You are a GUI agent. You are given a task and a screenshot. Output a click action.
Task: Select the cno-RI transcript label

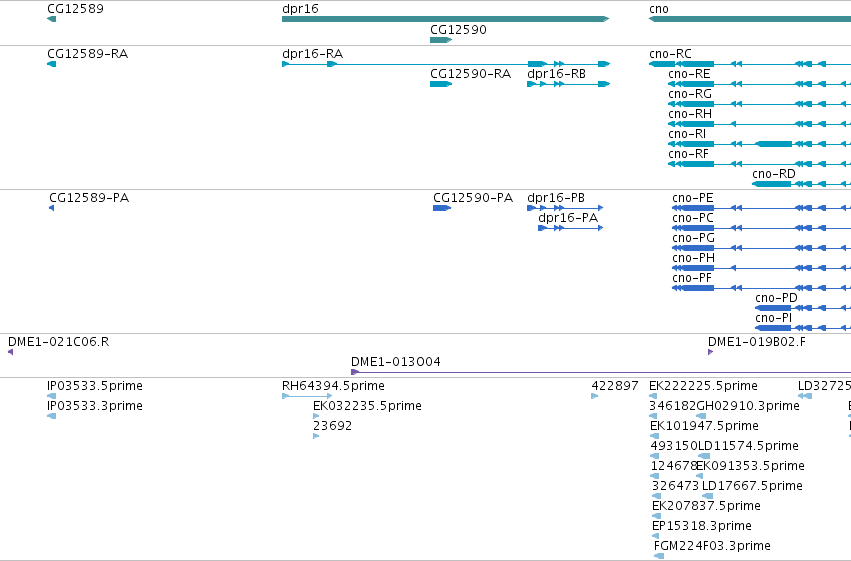(x=687, y=134)
